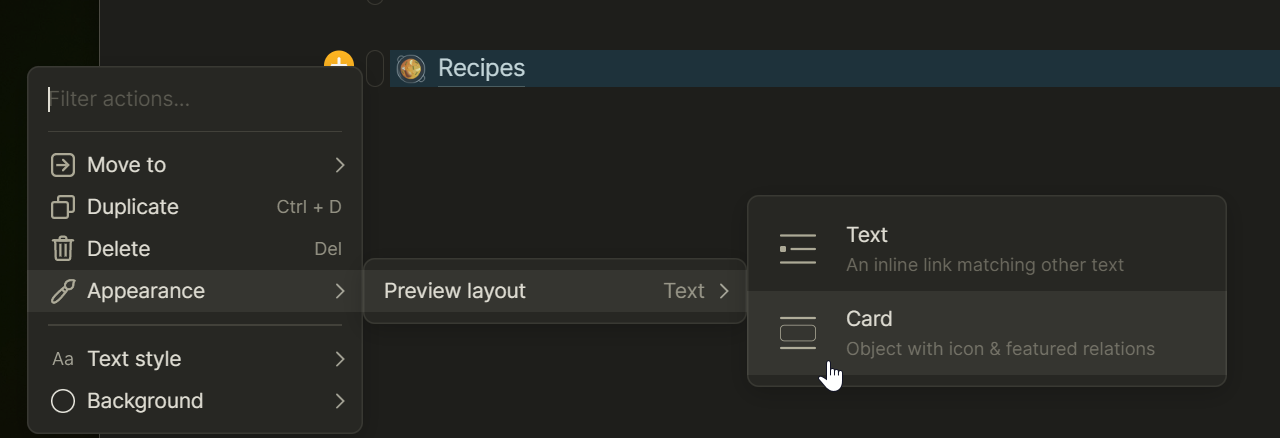This screenshot has height=438, width=1280.
Task: Click the orange plus block button
Action: click(x=339, y=60)
